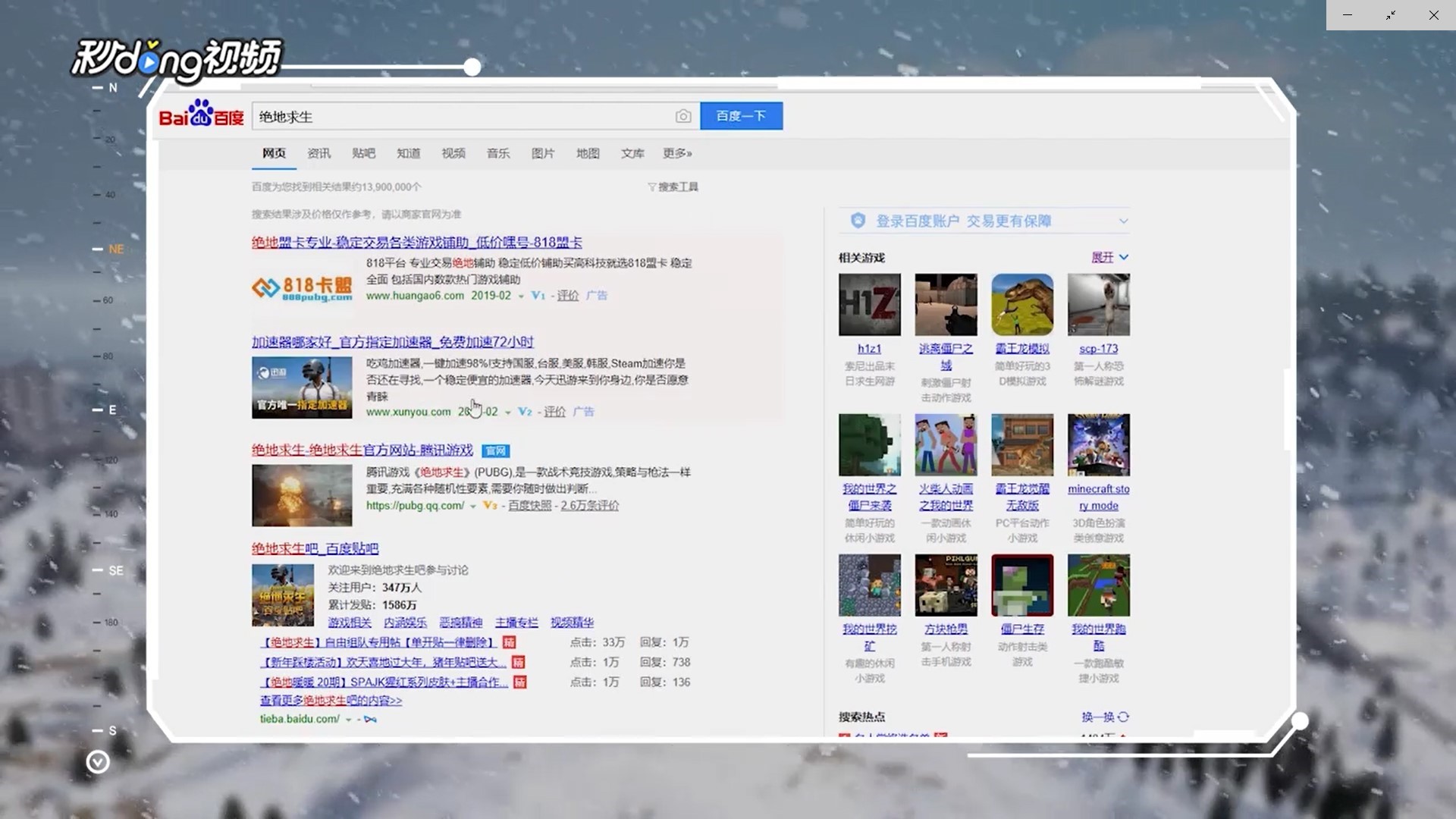Open the 方块枪男 game icon

click(x=946, y=585)
